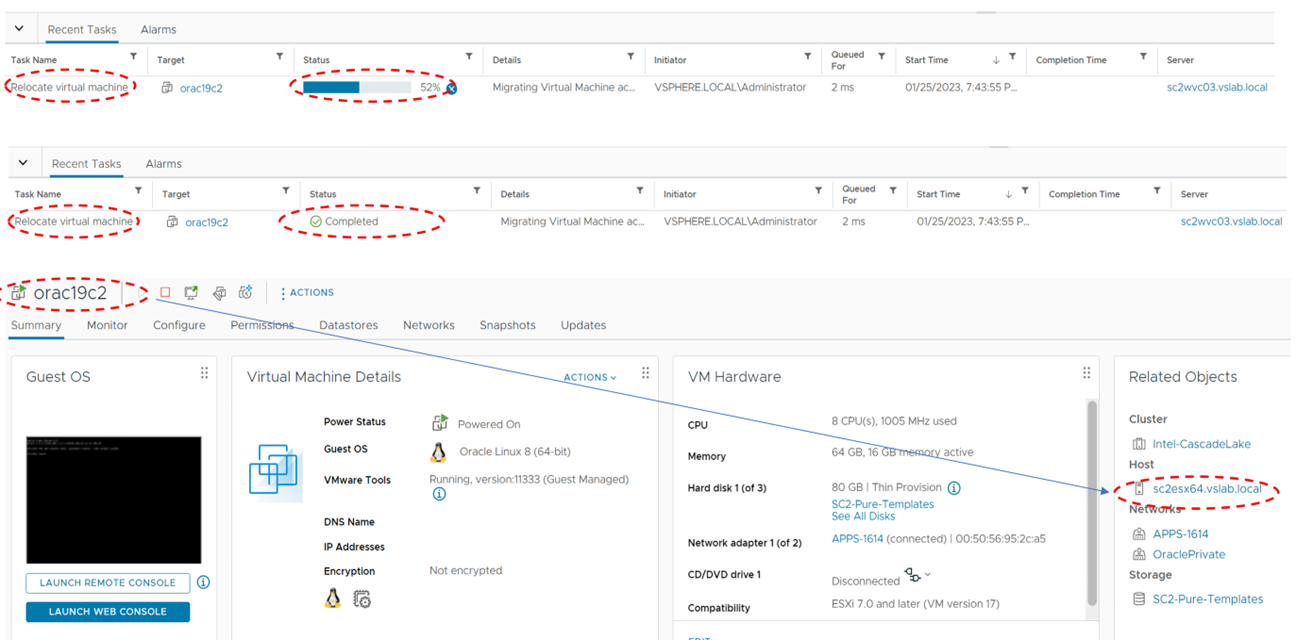
Task: Click the Oracle Linux 8 (64-bit) text
Action: (515, 452)
